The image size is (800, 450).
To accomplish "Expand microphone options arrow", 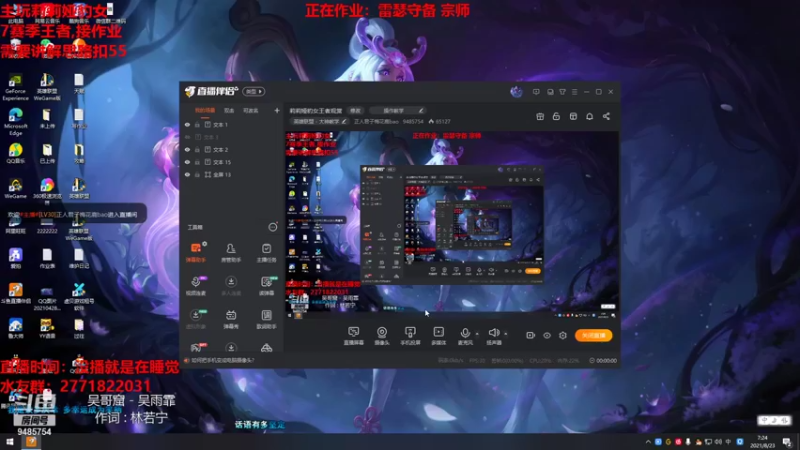I will click(477, 334).
